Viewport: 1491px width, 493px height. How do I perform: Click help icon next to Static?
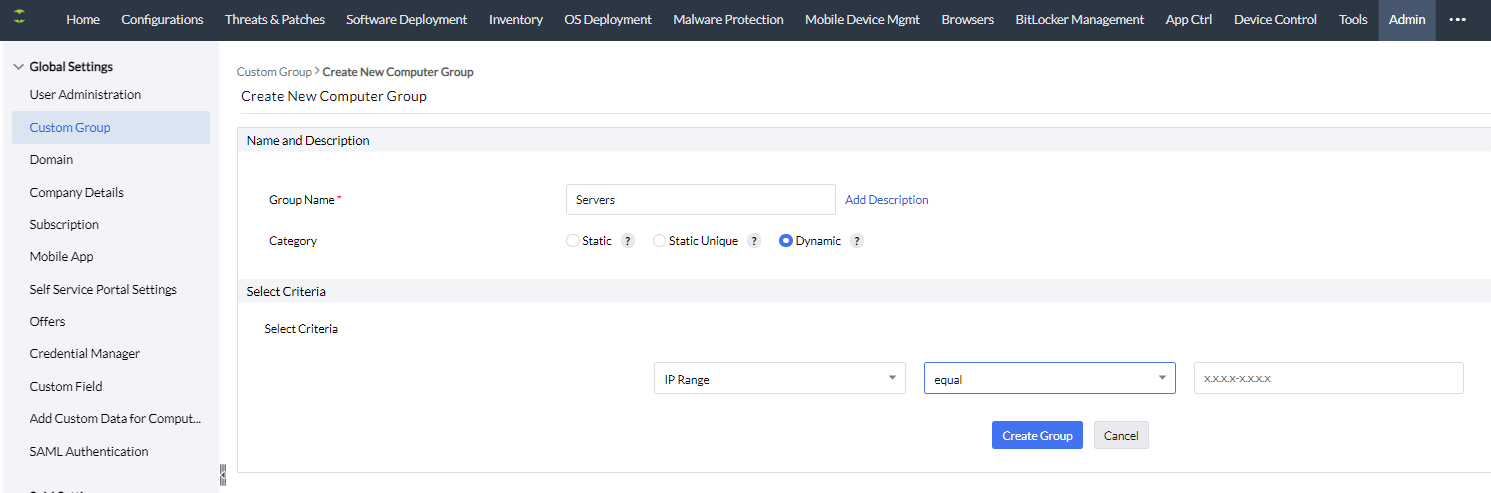pos(628,241)
